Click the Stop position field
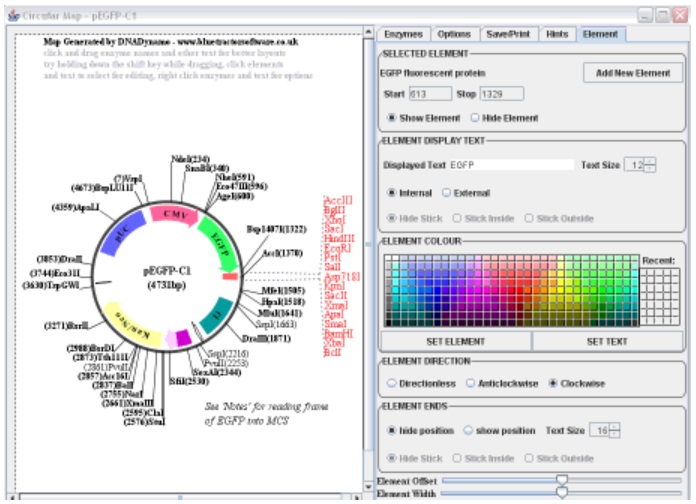 [502, 94]
